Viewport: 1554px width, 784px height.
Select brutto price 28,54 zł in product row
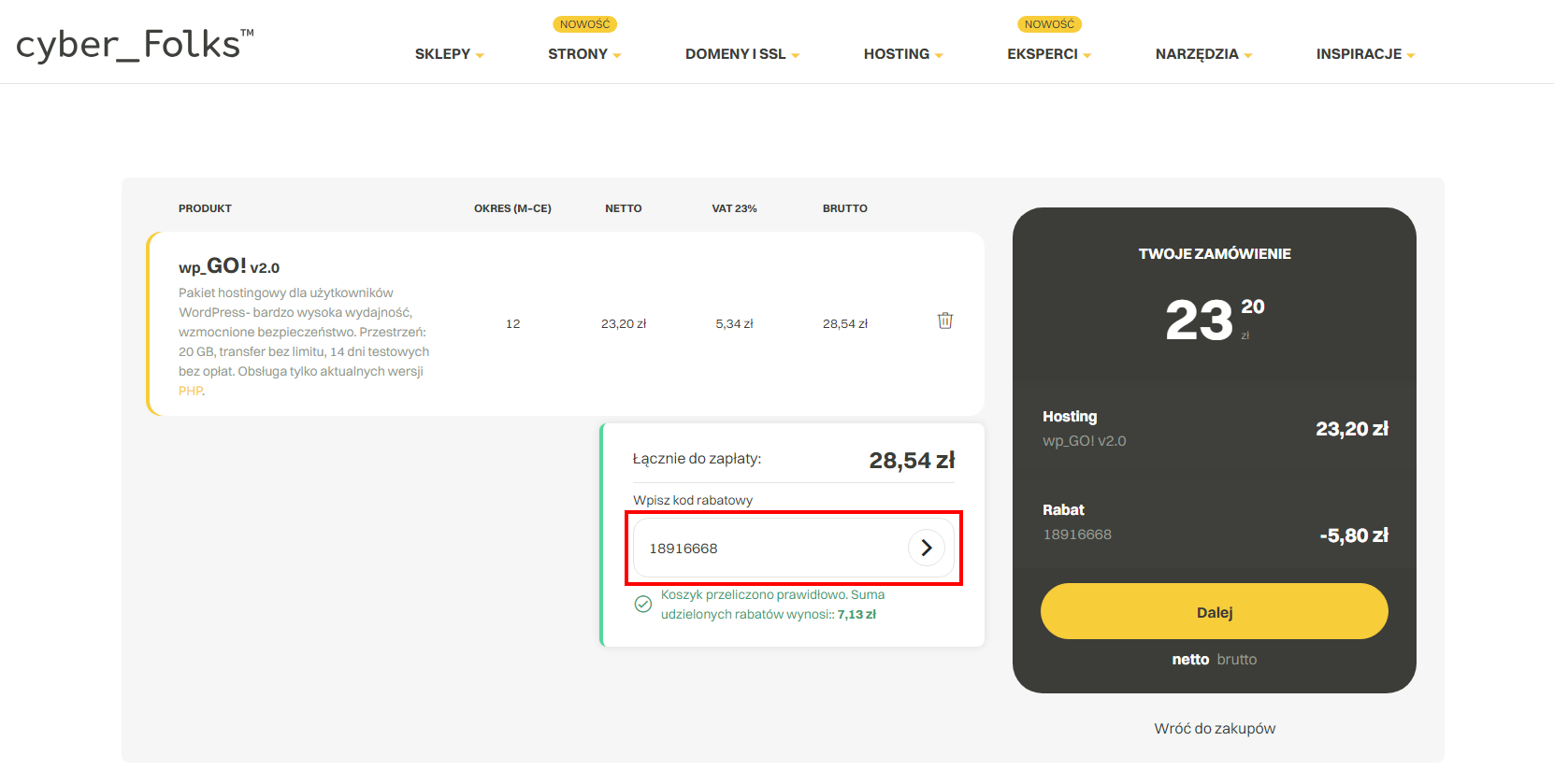[x=845, y=324]
